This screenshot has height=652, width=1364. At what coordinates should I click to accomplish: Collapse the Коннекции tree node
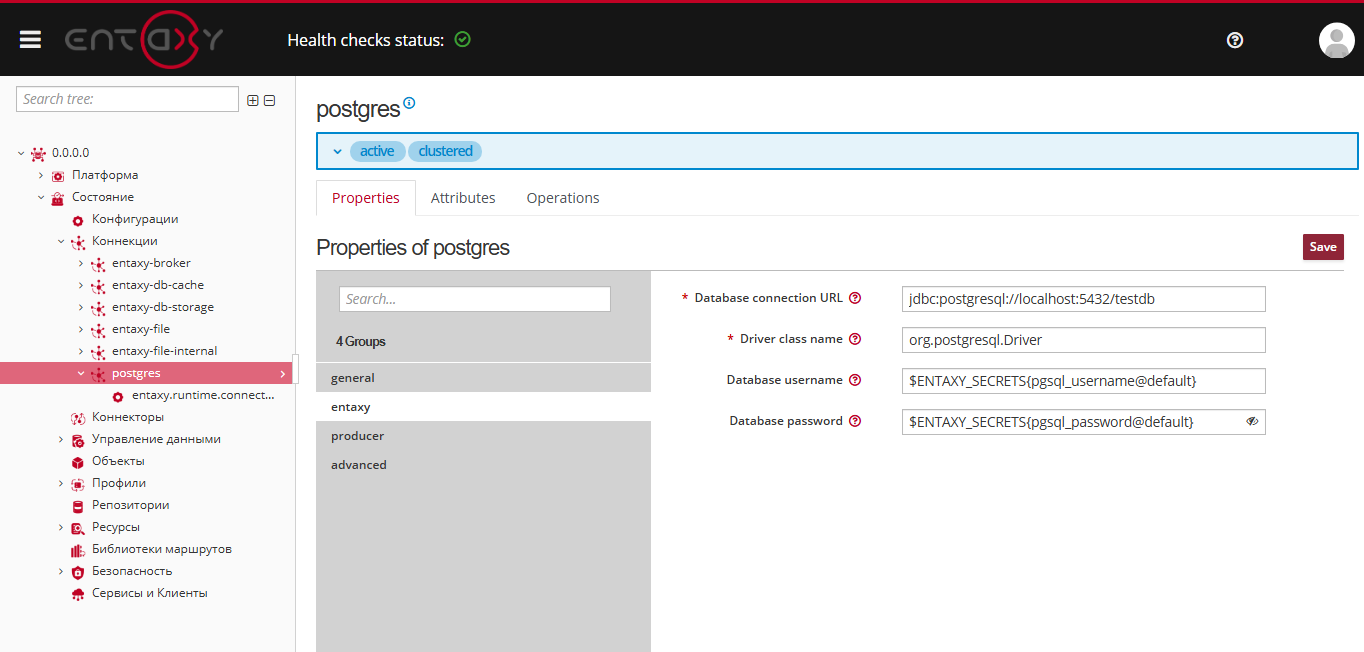click(x=61, y=241)
